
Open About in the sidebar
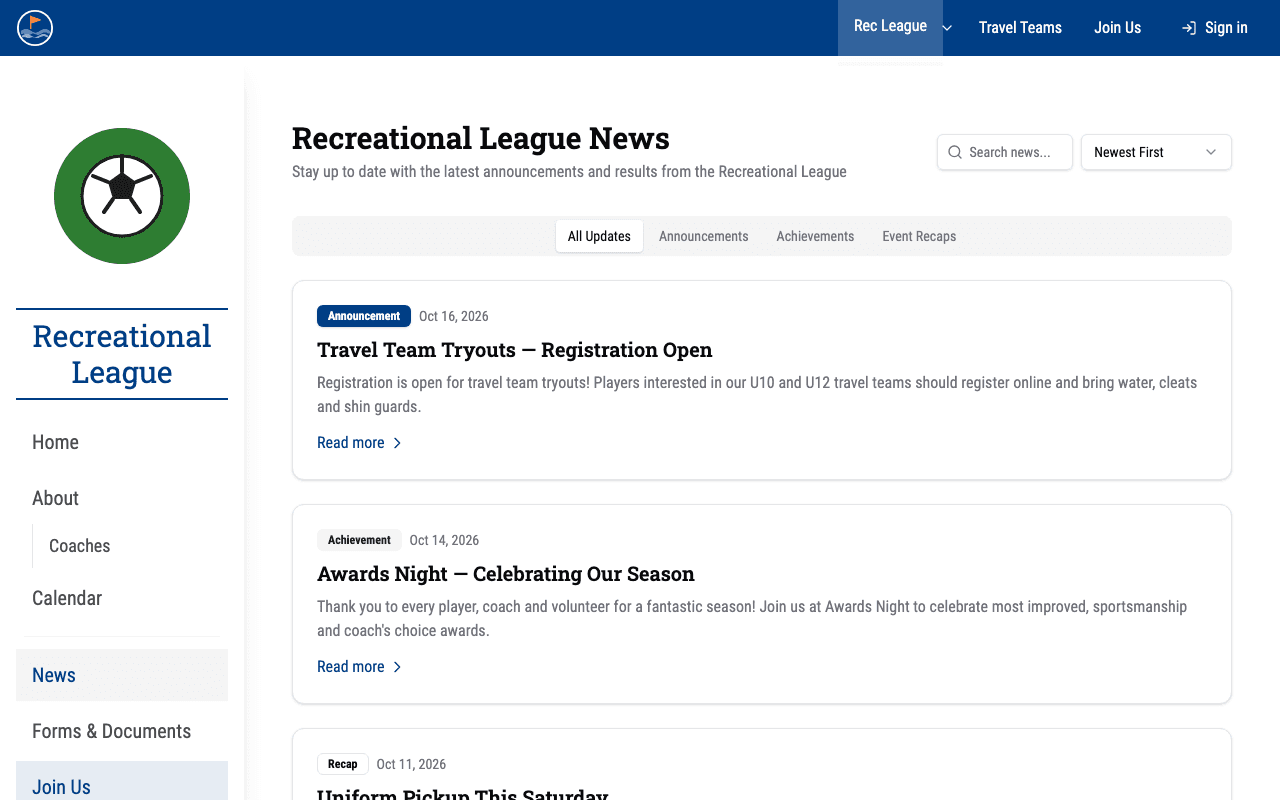122,498
